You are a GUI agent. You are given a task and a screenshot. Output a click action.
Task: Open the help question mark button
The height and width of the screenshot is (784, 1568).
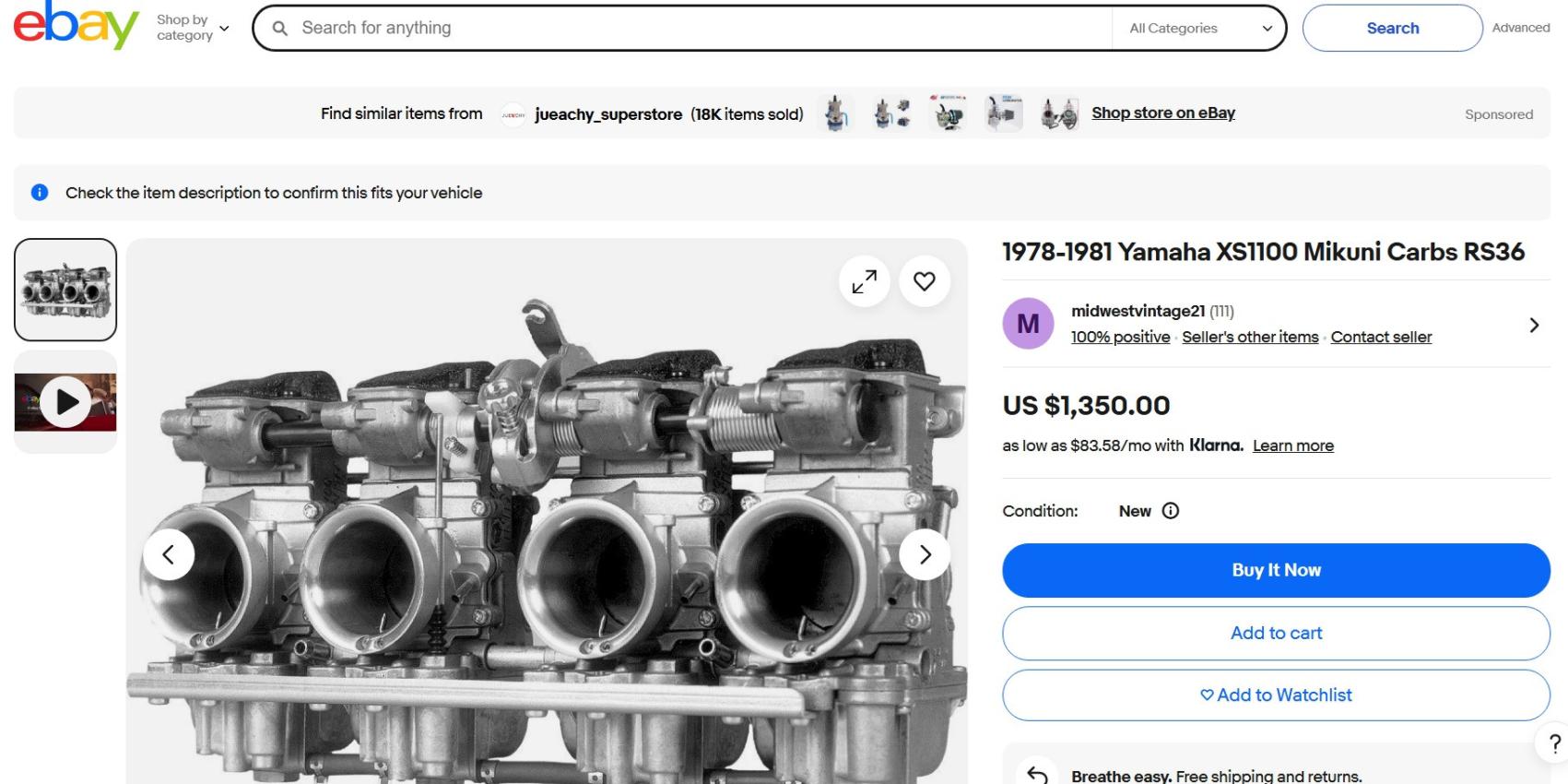coord(1554,744)
